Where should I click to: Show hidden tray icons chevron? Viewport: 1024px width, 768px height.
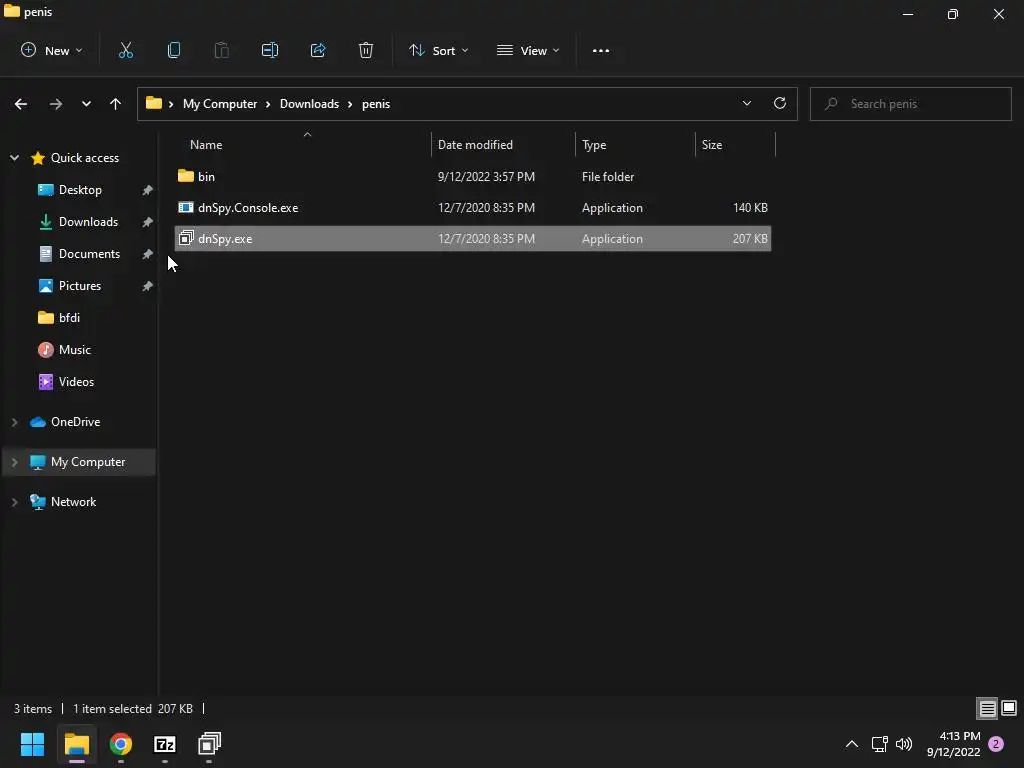pos(852,744)
